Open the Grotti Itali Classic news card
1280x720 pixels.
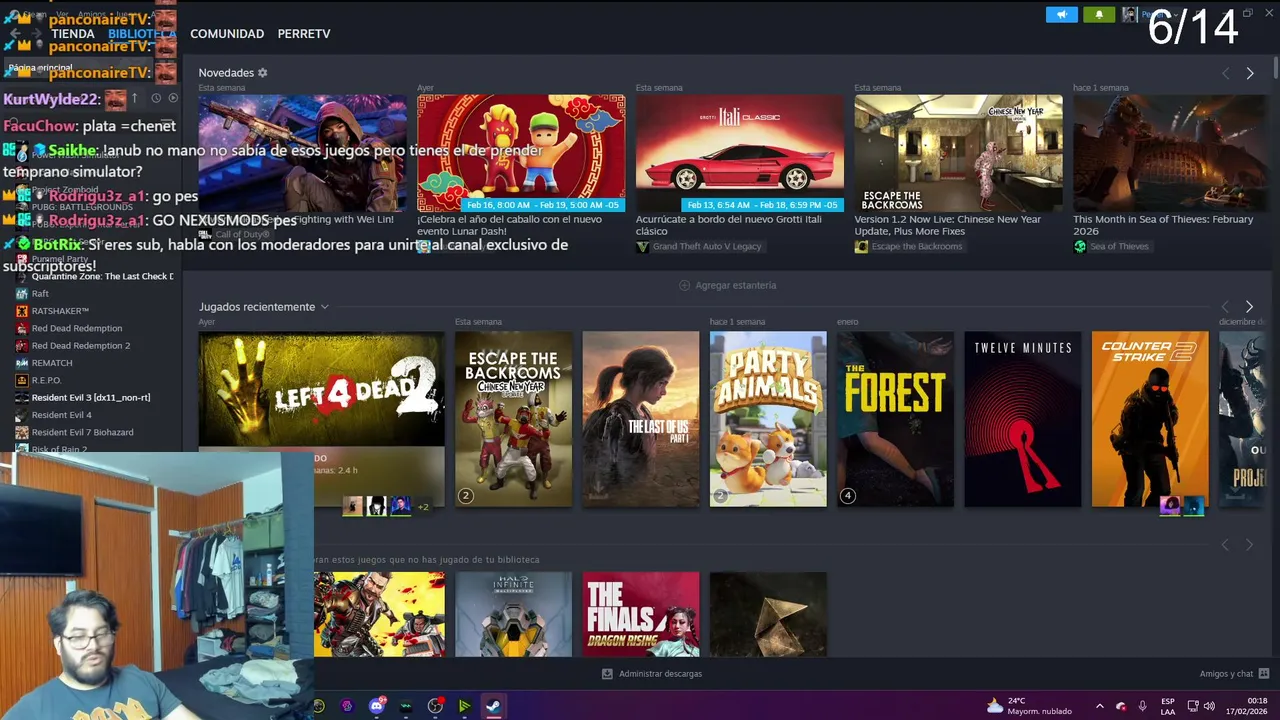[740, 153]
